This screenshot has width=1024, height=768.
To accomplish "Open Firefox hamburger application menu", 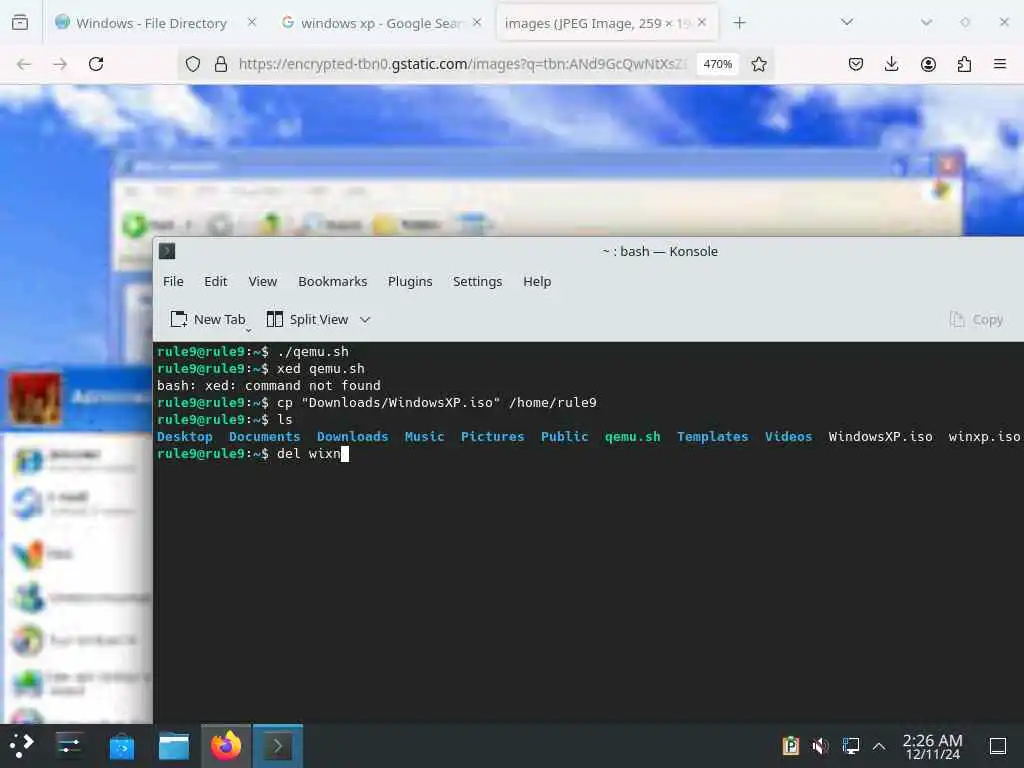I will pyautogui.click(x=1000, y=64).
